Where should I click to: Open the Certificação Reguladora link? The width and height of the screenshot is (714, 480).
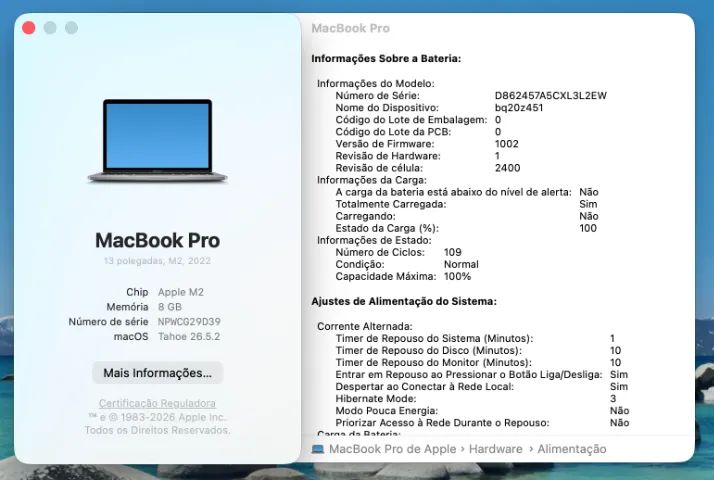click(x=157, y=403)
